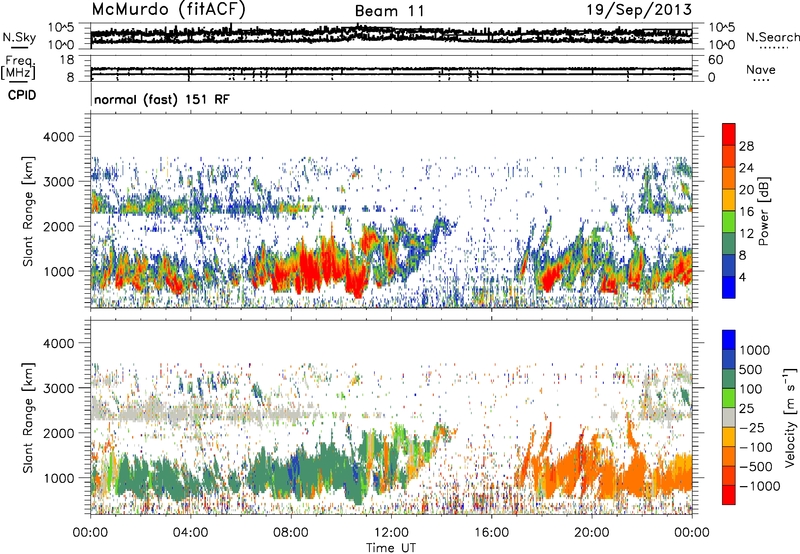The image size is (800, 554).
Task: Click the red segment of Velocity color bar
Action: [729, 495]
